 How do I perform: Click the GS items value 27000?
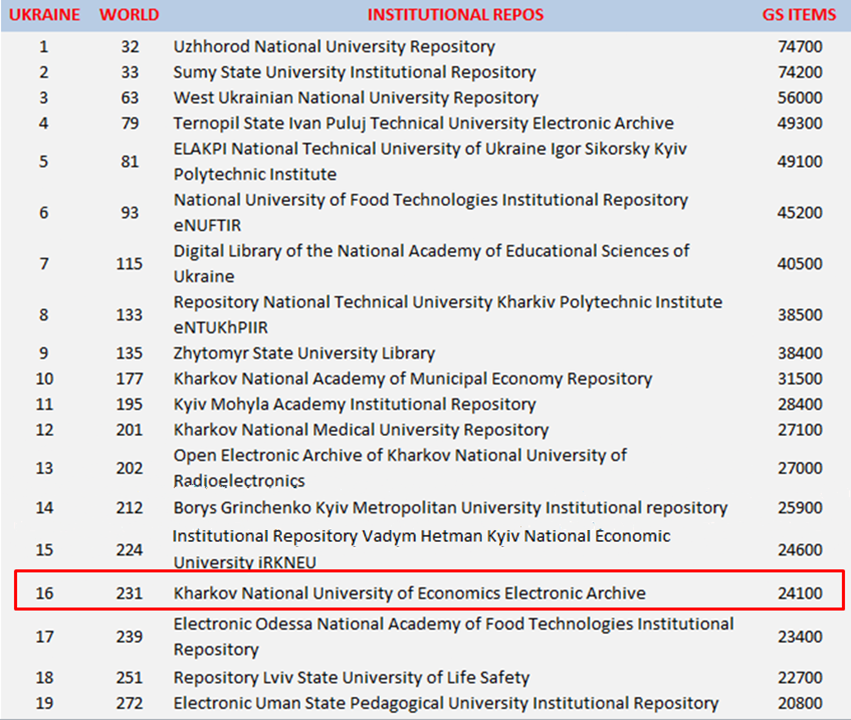tap(800, 468)
